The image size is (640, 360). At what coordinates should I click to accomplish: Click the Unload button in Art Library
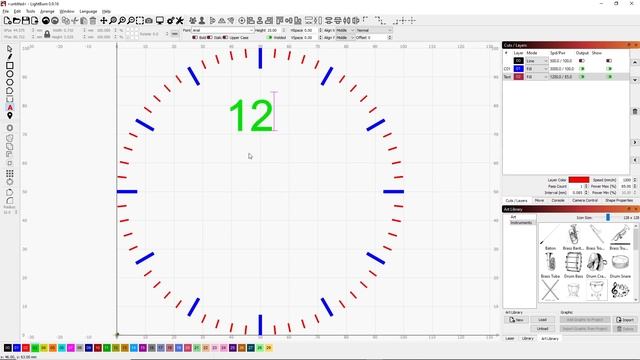(542, 329)
